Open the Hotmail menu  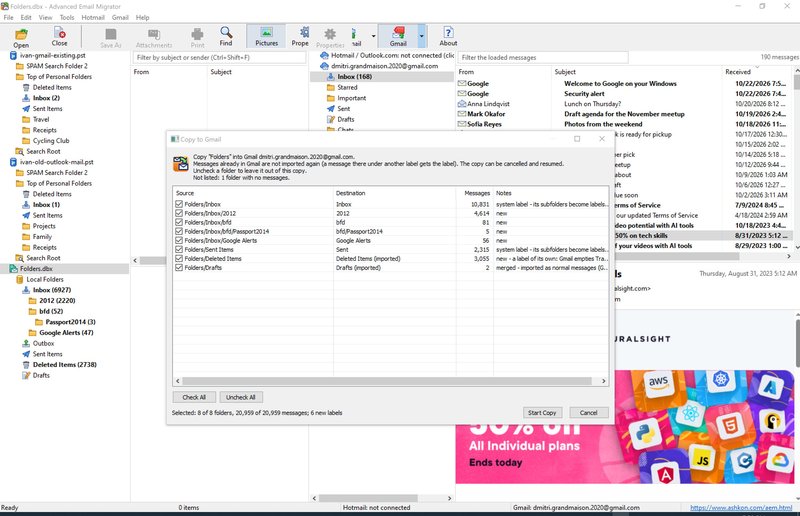93,17
